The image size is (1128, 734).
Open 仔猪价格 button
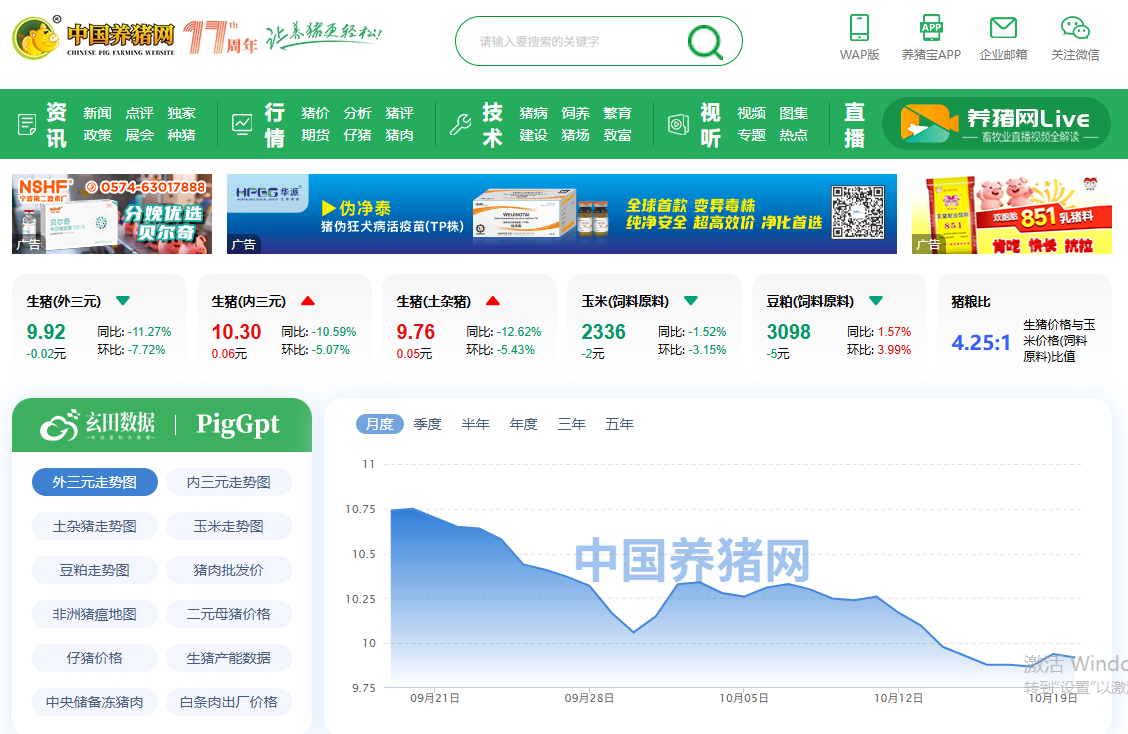tap(95, 658)
